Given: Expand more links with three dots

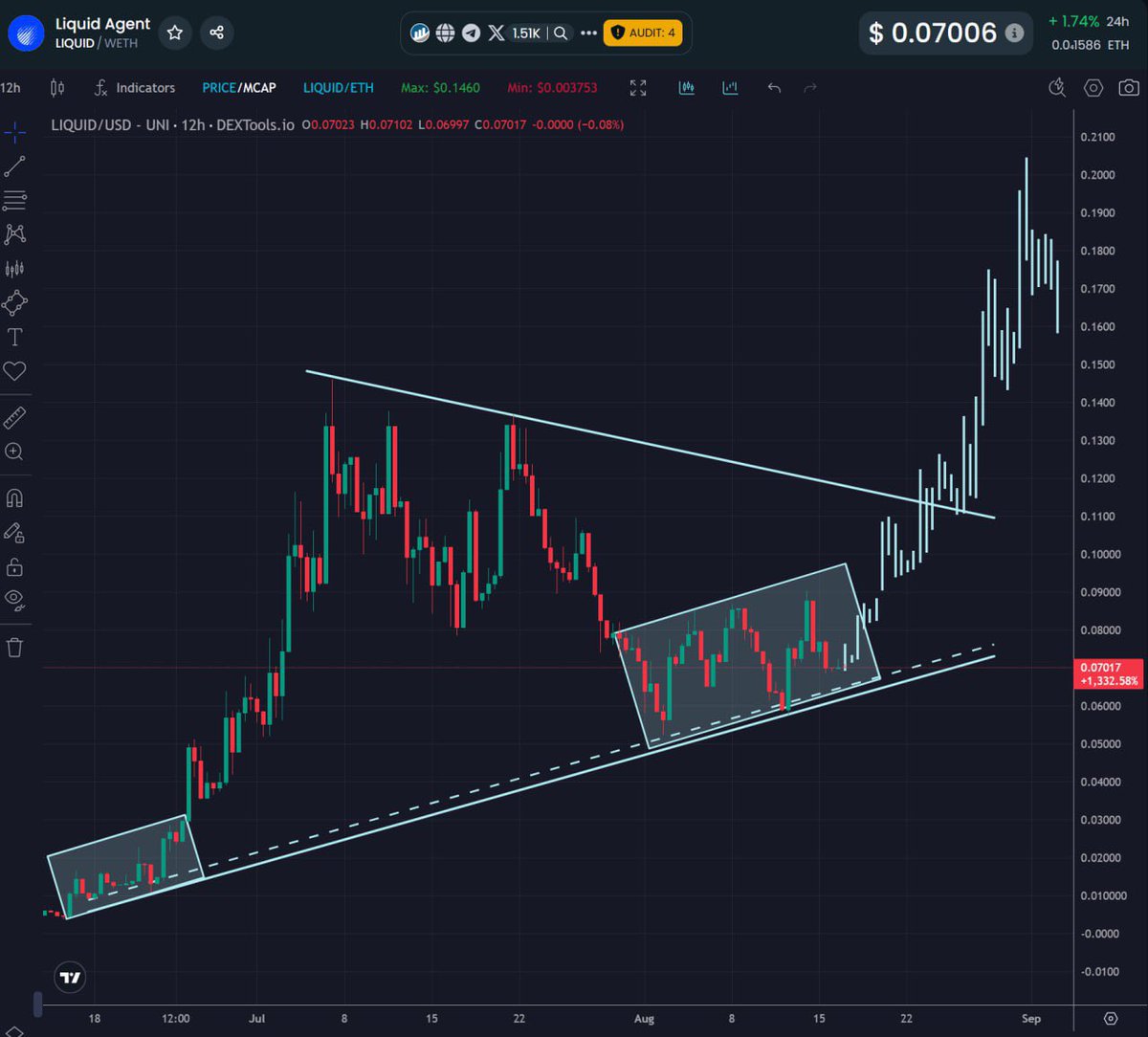Looking at the screenshot, I should click(586, 33).
